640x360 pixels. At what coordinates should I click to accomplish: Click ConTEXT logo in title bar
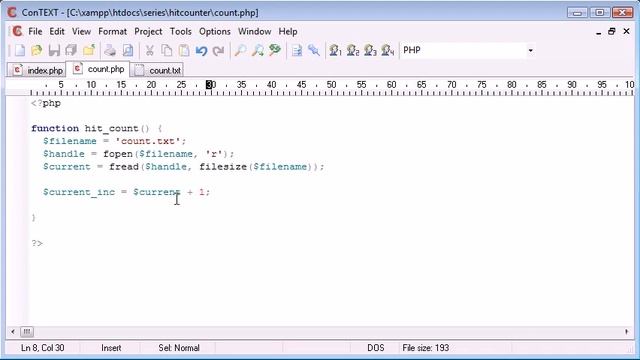tap(12, 13)
